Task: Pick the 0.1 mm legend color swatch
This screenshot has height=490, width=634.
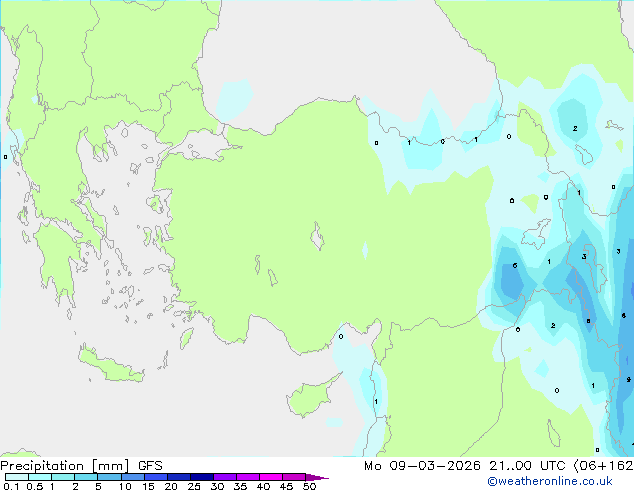Action: [x=17, y=477]
